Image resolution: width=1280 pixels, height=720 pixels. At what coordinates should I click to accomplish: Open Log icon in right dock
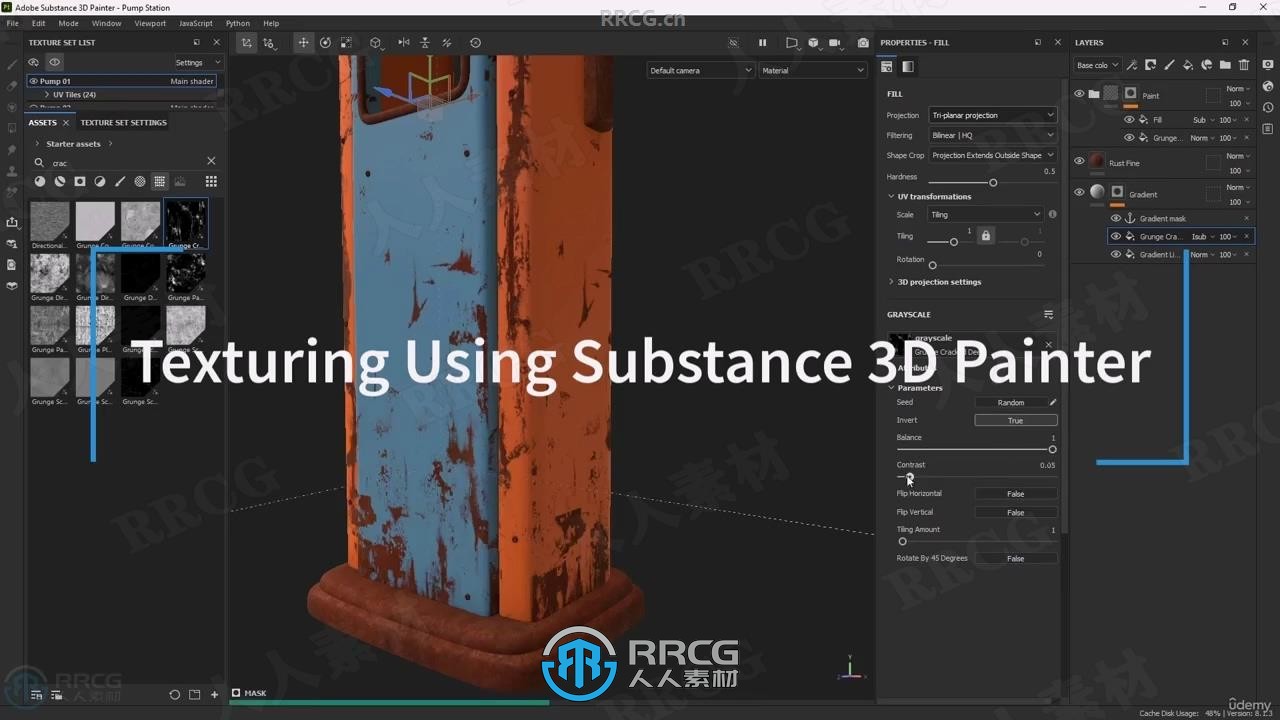(1268, 131)
